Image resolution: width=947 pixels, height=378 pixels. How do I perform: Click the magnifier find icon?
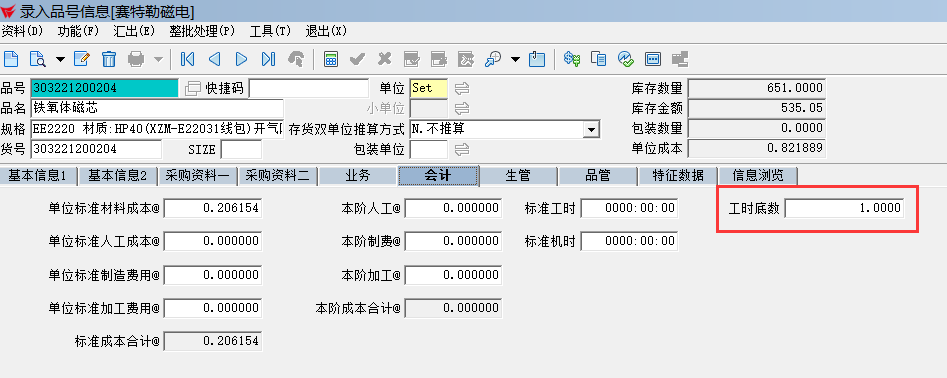[493, 59]
